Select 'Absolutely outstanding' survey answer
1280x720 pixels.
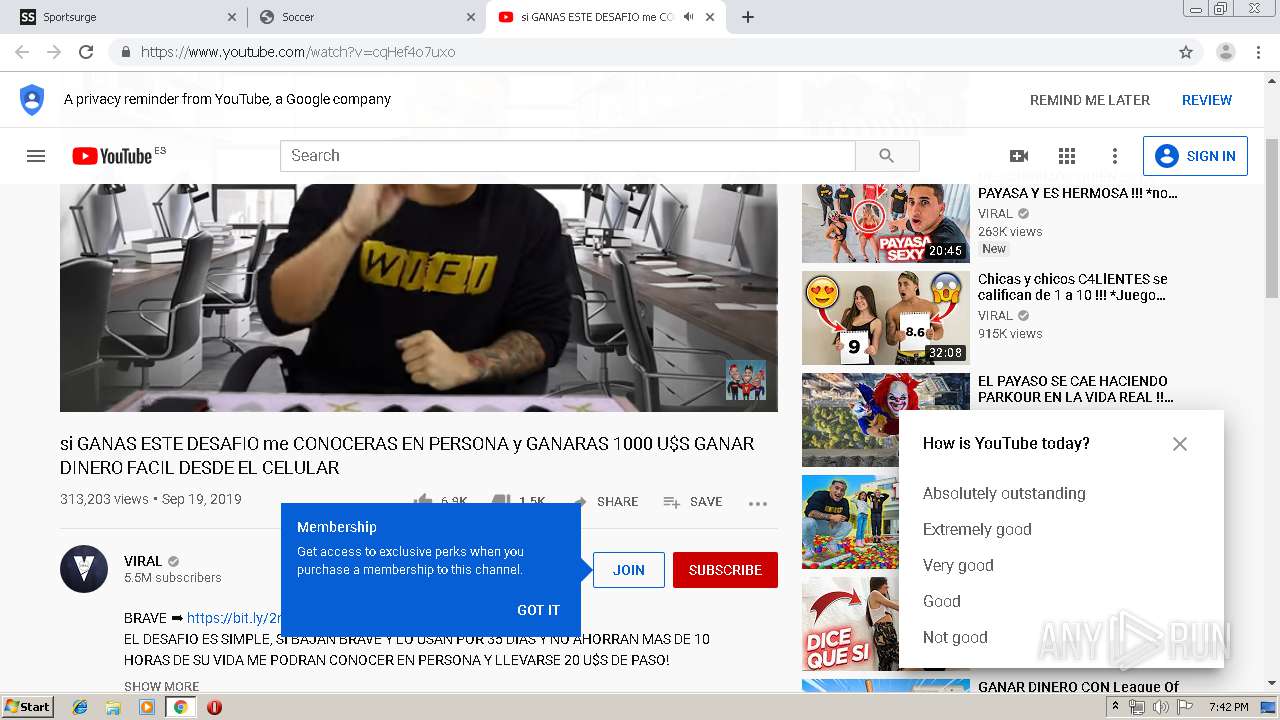(x=1004, y=493)
